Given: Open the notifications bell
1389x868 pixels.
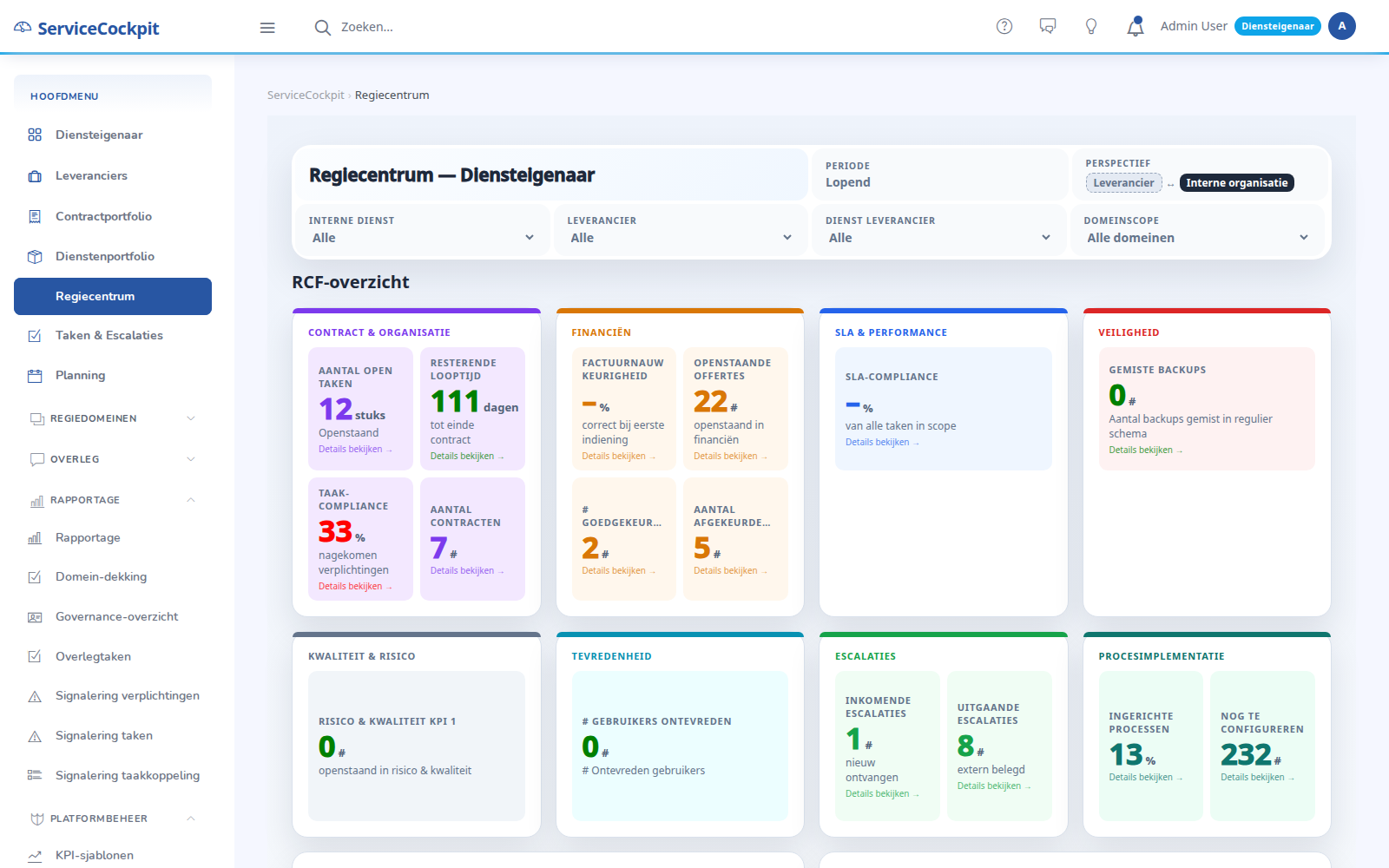Looking at the screenshot, I should tap(1136, 27).
